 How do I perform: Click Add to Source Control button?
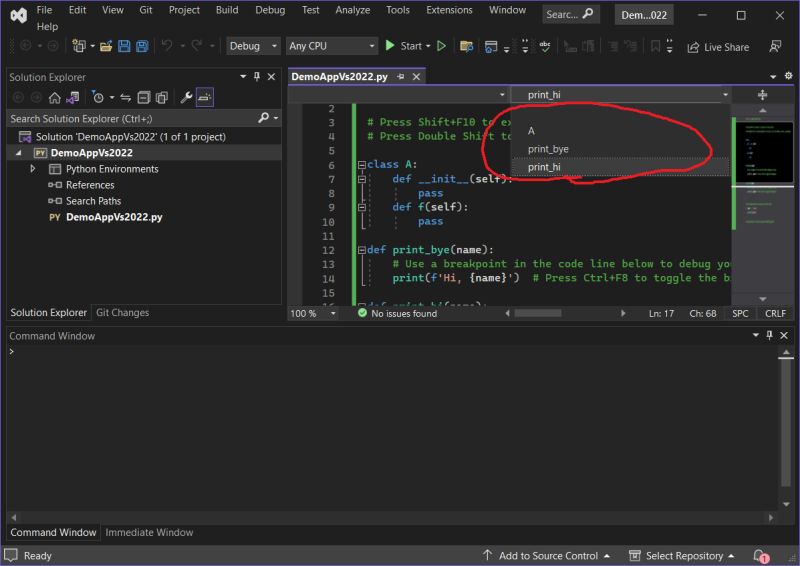(547, 556)
